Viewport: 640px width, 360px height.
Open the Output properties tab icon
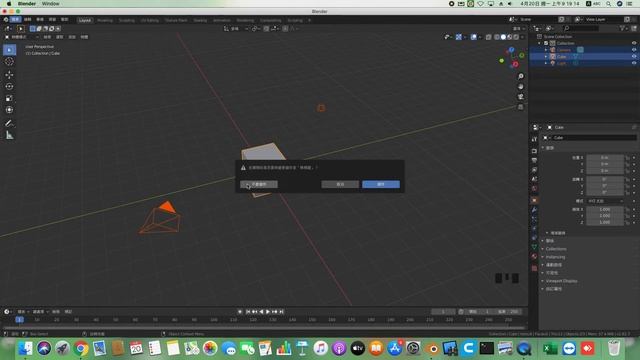(534, 160)
